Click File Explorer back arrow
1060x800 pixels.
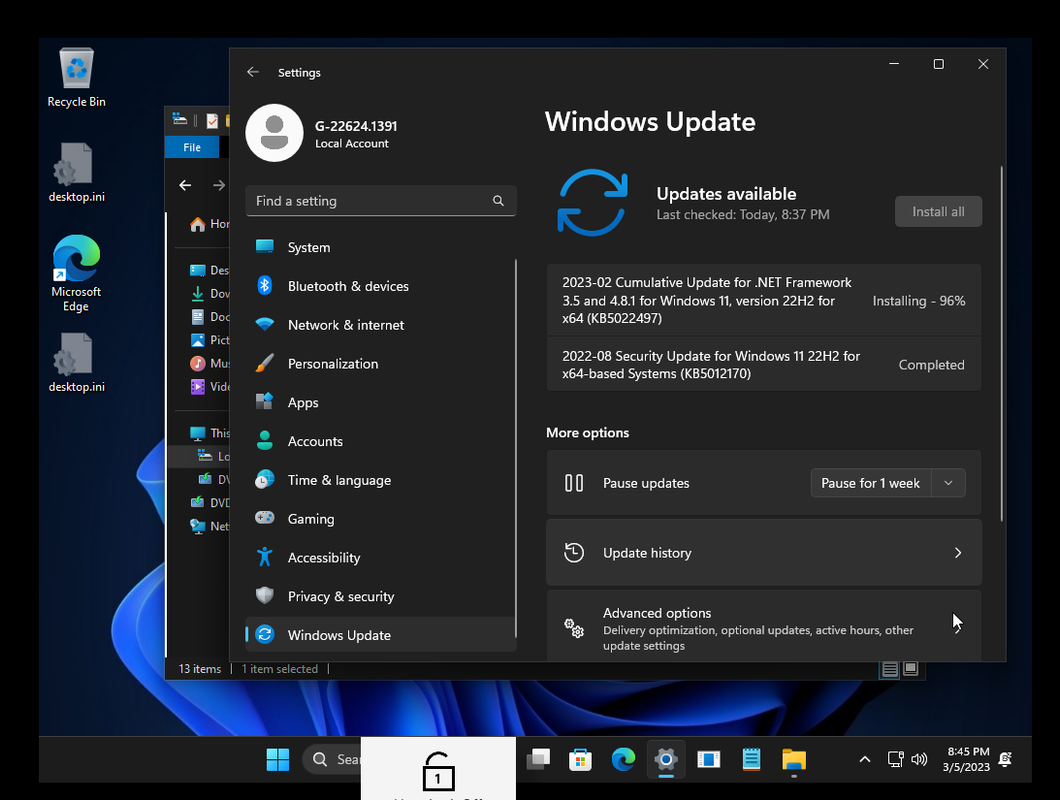click(x=185, y=185)
